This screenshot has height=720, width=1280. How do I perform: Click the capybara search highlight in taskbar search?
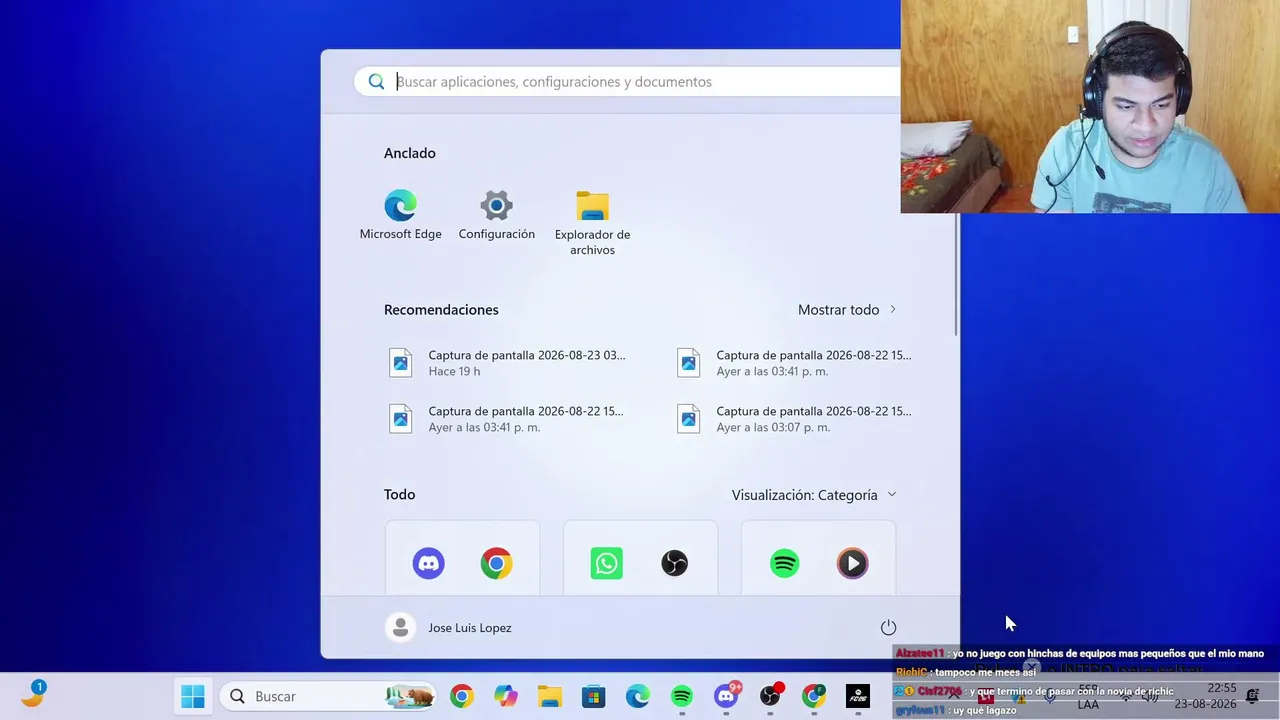(x=410, y=696)
